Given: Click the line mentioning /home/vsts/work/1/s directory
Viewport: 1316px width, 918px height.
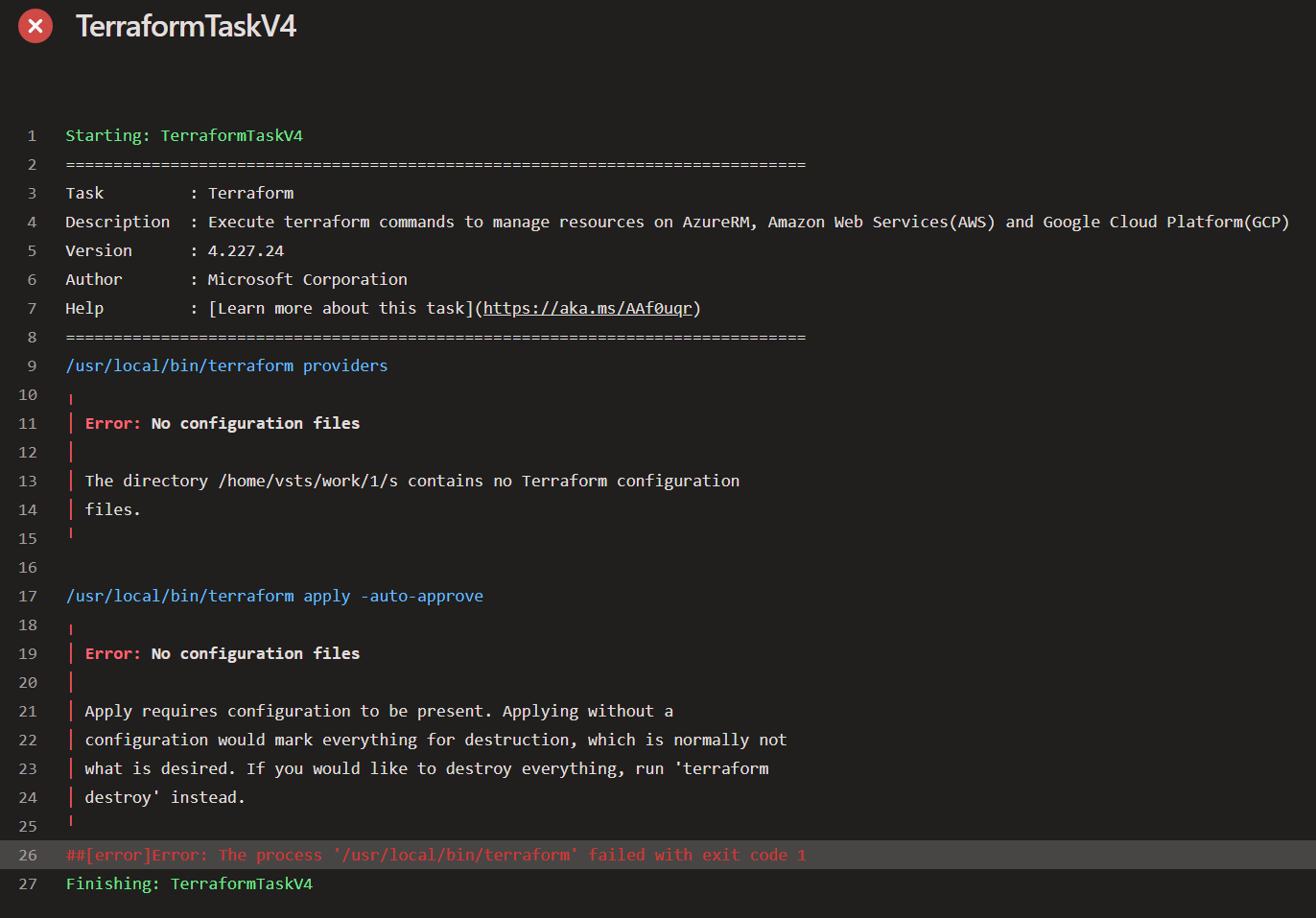Looking at the screenshot, I should pyautogui.click(x=412, y=481).
